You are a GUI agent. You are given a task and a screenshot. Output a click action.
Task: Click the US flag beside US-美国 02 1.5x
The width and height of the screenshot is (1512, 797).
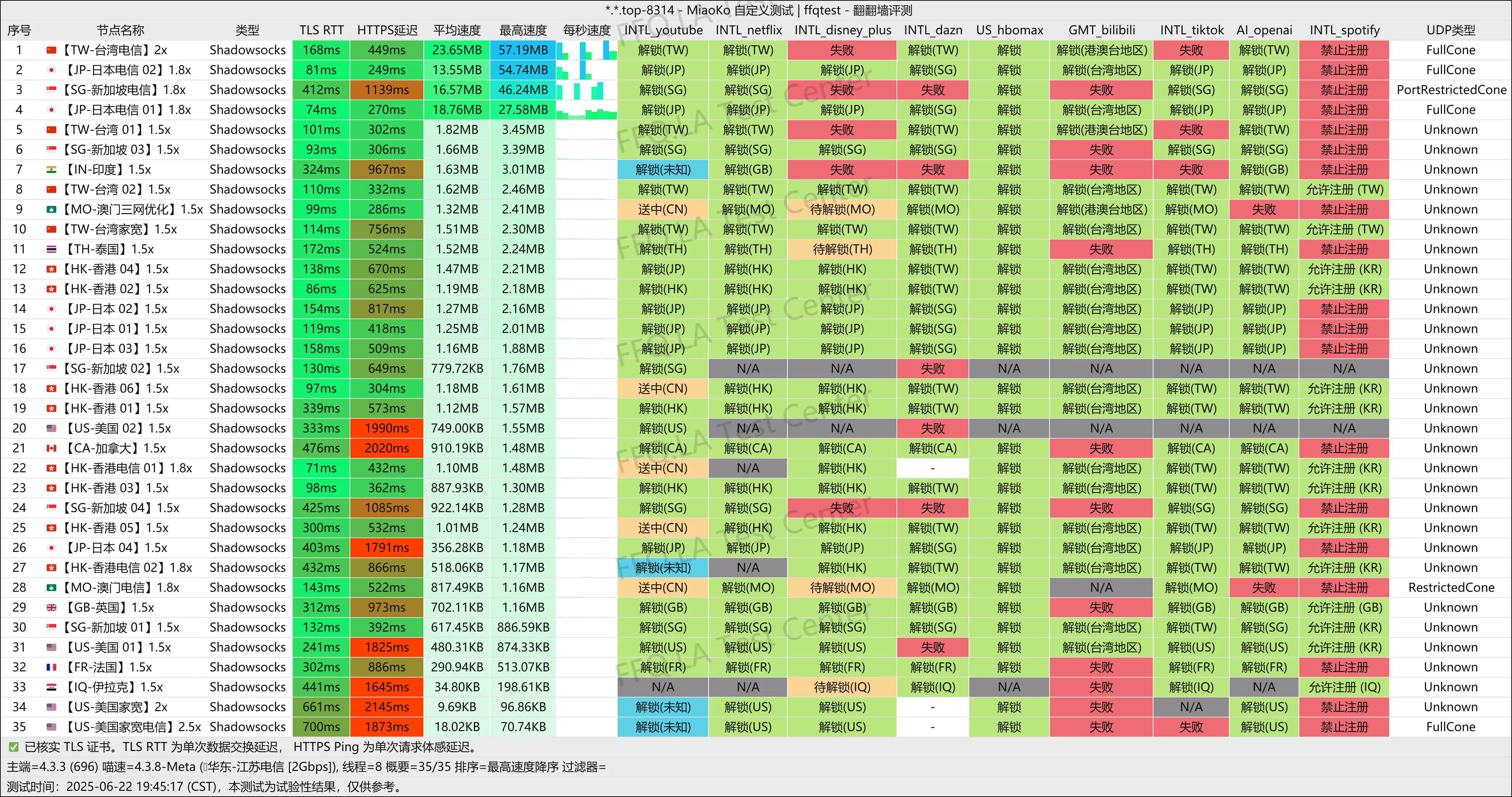pyautogui.click(x=51, y=429)
